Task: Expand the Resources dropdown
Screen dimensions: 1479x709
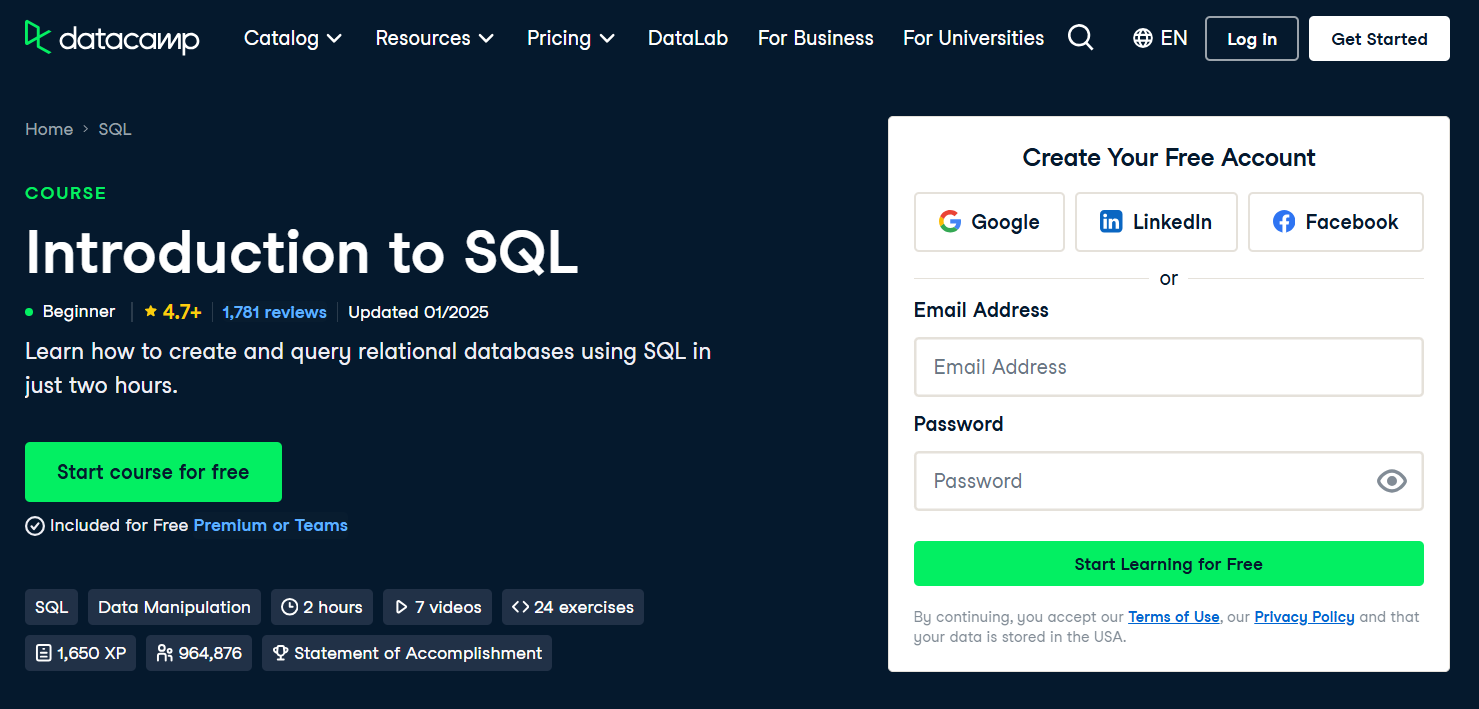Action: click(435, 38)
